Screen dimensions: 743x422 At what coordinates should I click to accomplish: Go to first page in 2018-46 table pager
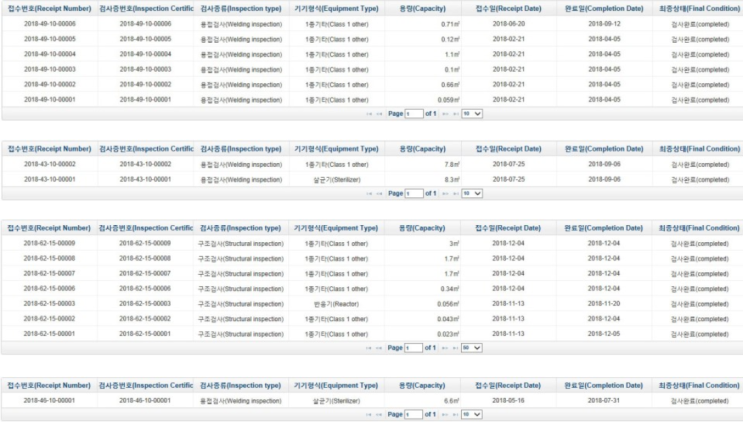tap(369, 415)
